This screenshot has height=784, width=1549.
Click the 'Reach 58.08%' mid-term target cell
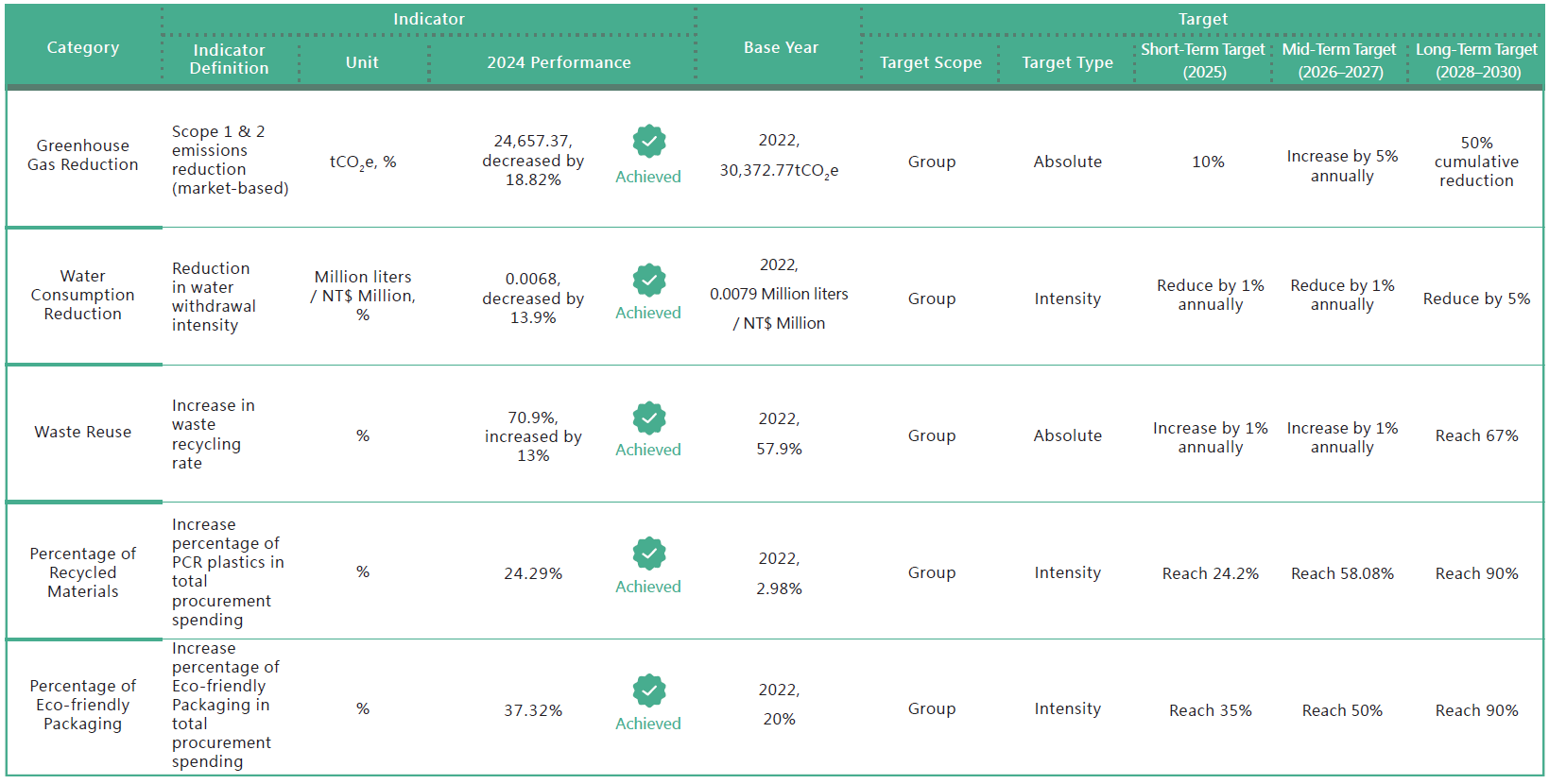click(1342, 573)
